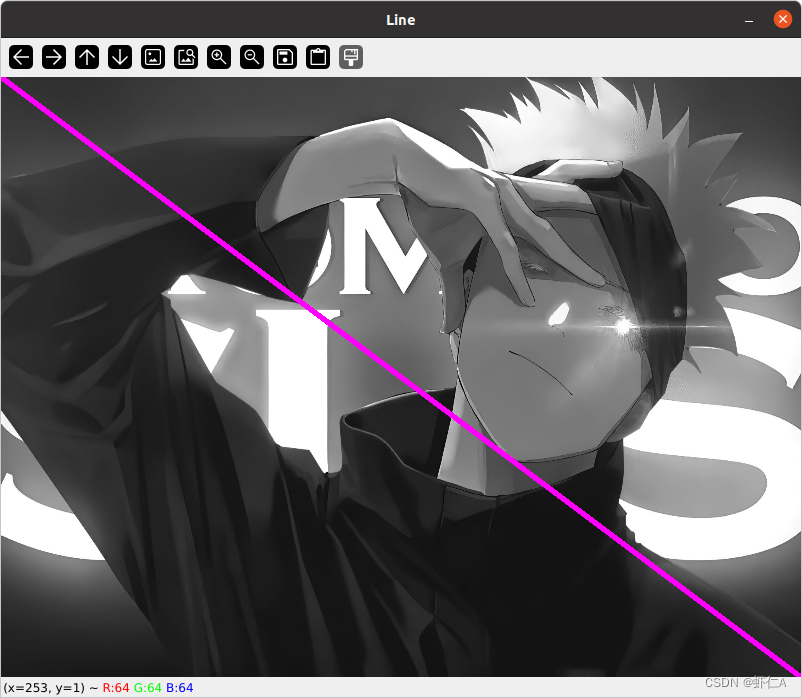Zoom in with the plus magnifier
This screenshot has width=802, height=698.
point(219,57)
